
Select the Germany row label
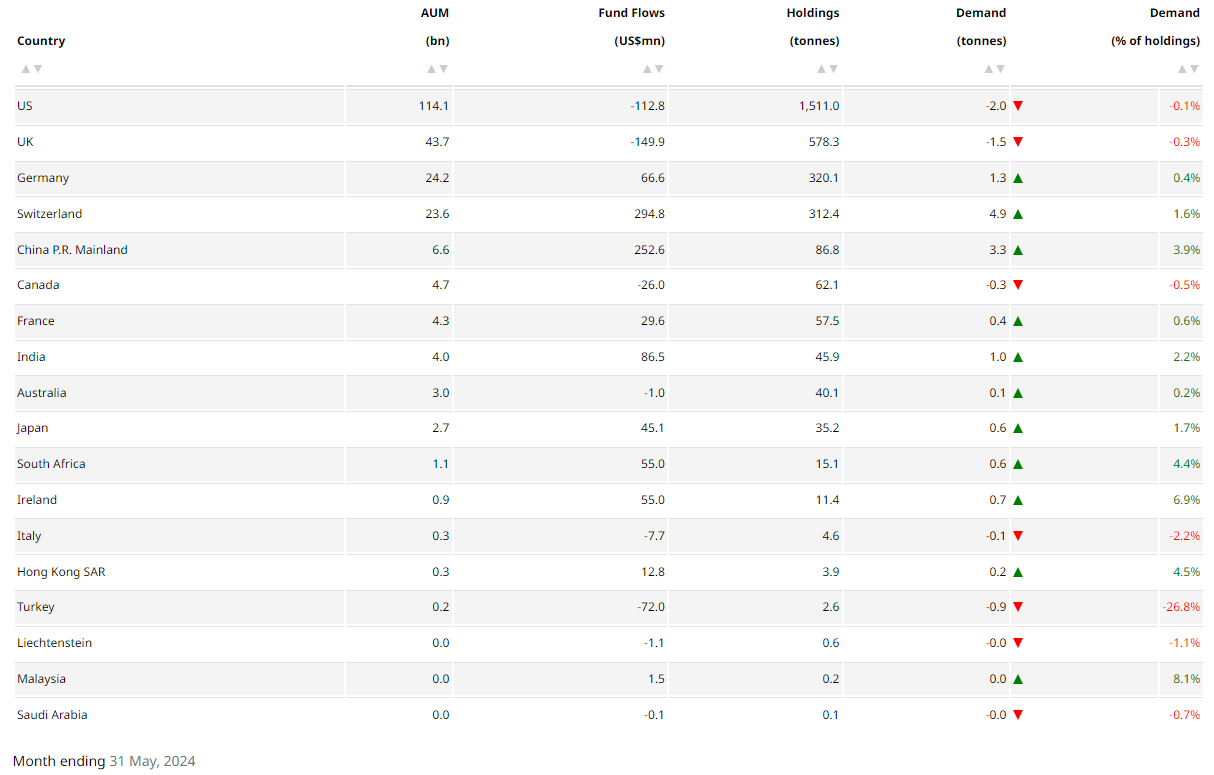(43, 178)
